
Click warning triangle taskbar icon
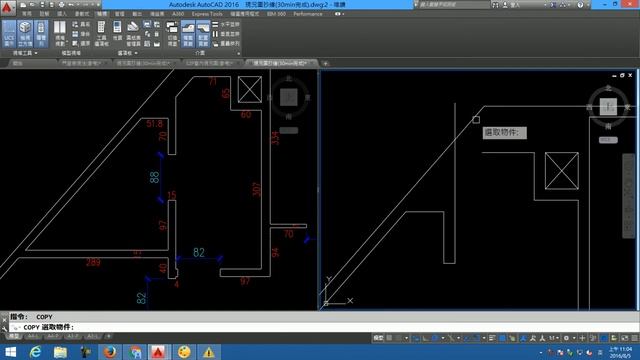[x=209, y=352]
